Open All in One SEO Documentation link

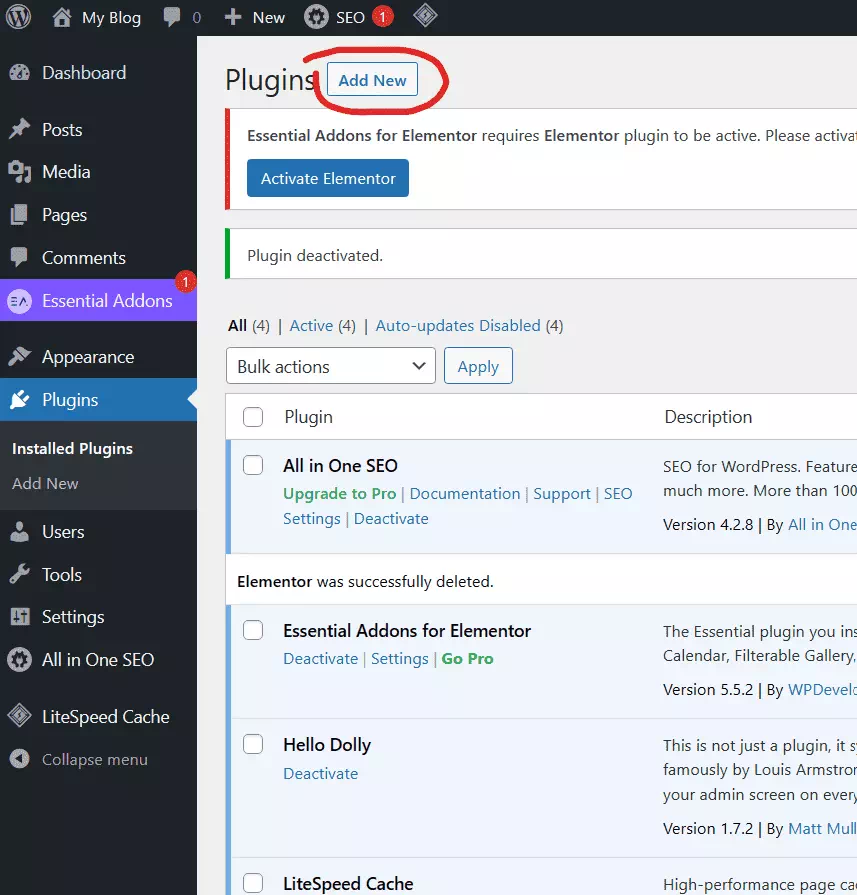pyautogui.click(x=465, y=493)
